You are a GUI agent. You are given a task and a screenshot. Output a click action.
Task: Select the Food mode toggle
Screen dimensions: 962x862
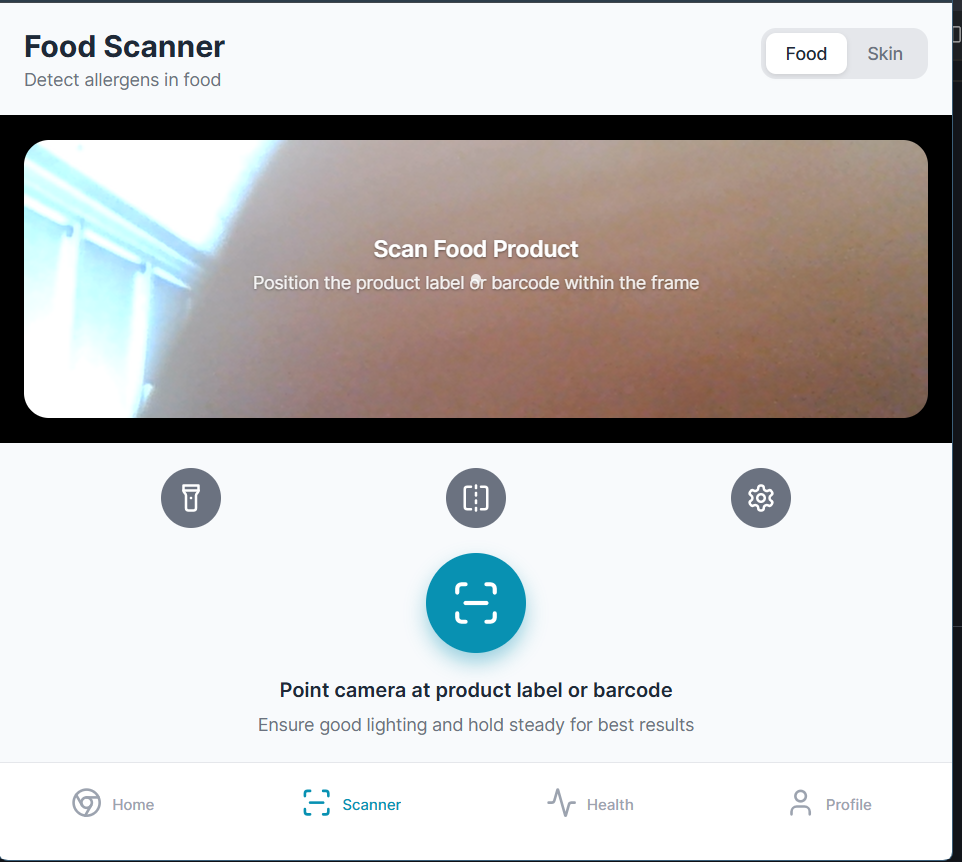pyautogui.click(x=806, y=54)
